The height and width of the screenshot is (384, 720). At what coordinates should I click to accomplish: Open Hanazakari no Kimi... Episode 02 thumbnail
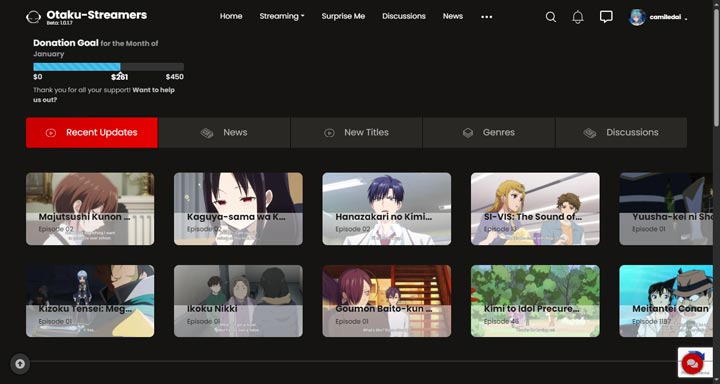point(387,209)
